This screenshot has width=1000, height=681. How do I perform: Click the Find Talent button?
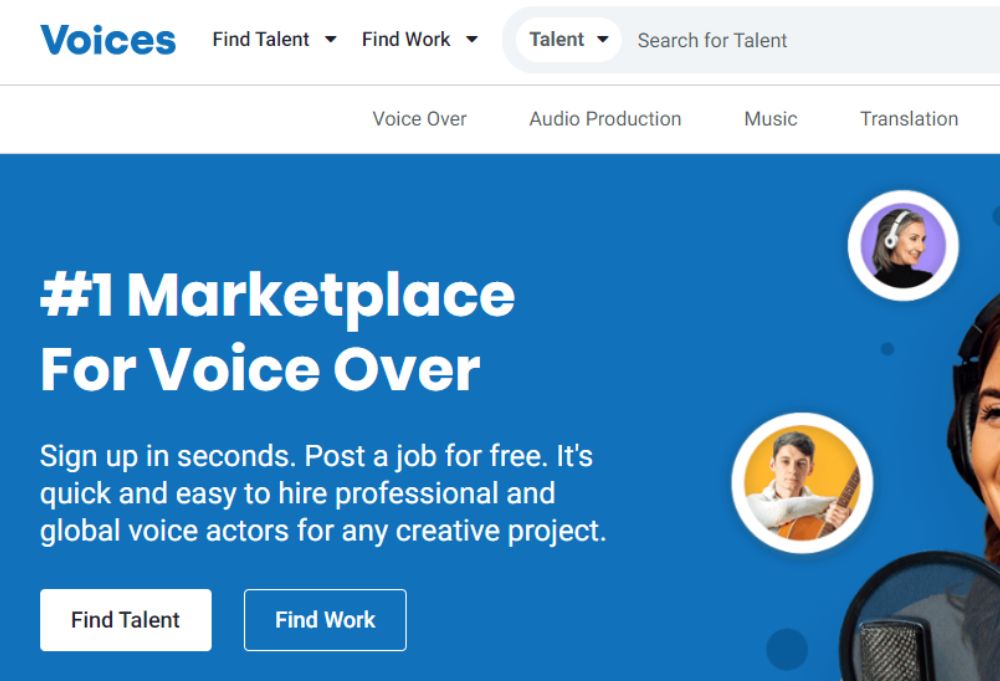click(x=125, y=620)
